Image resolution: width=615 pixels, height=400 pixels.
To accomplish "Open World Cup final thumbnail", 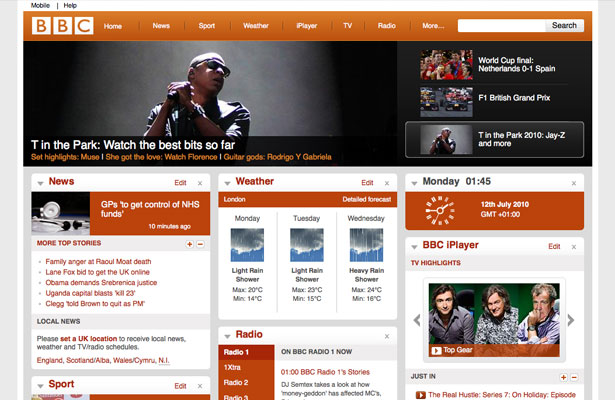I will click(x=446, y=65).
